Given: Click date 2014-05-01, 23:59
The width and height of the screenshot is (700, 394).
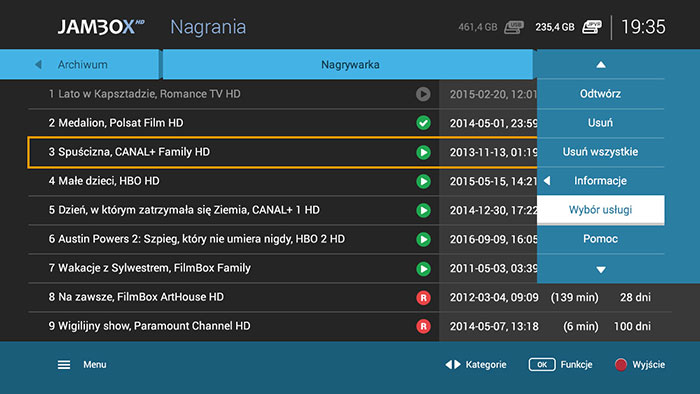Looking at the screenshot, I should [x=493, y=123].
